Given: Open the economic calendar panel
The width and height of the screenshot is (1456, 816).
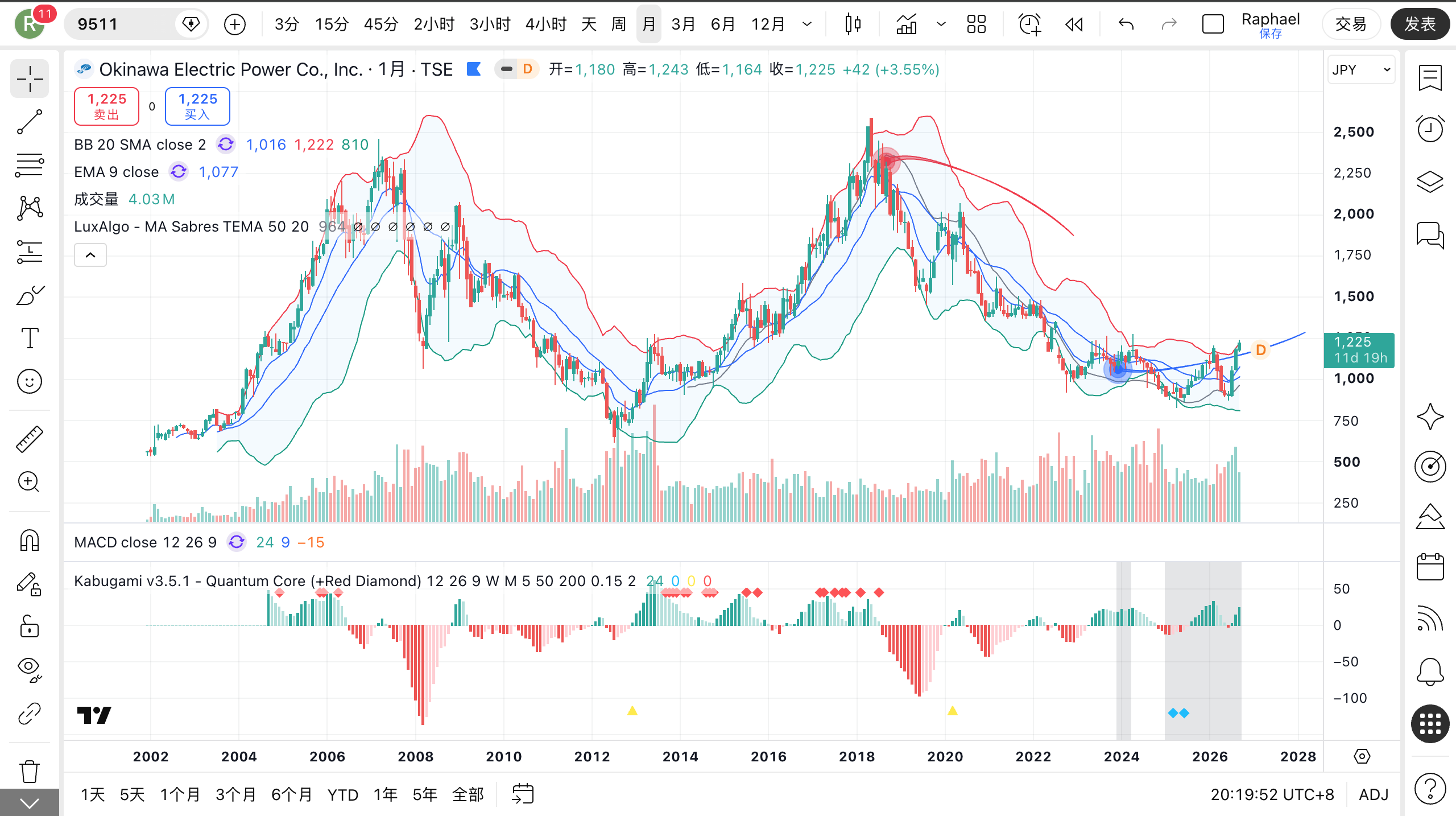Looking at the screenshot, I should click(x=1430, y=567).
